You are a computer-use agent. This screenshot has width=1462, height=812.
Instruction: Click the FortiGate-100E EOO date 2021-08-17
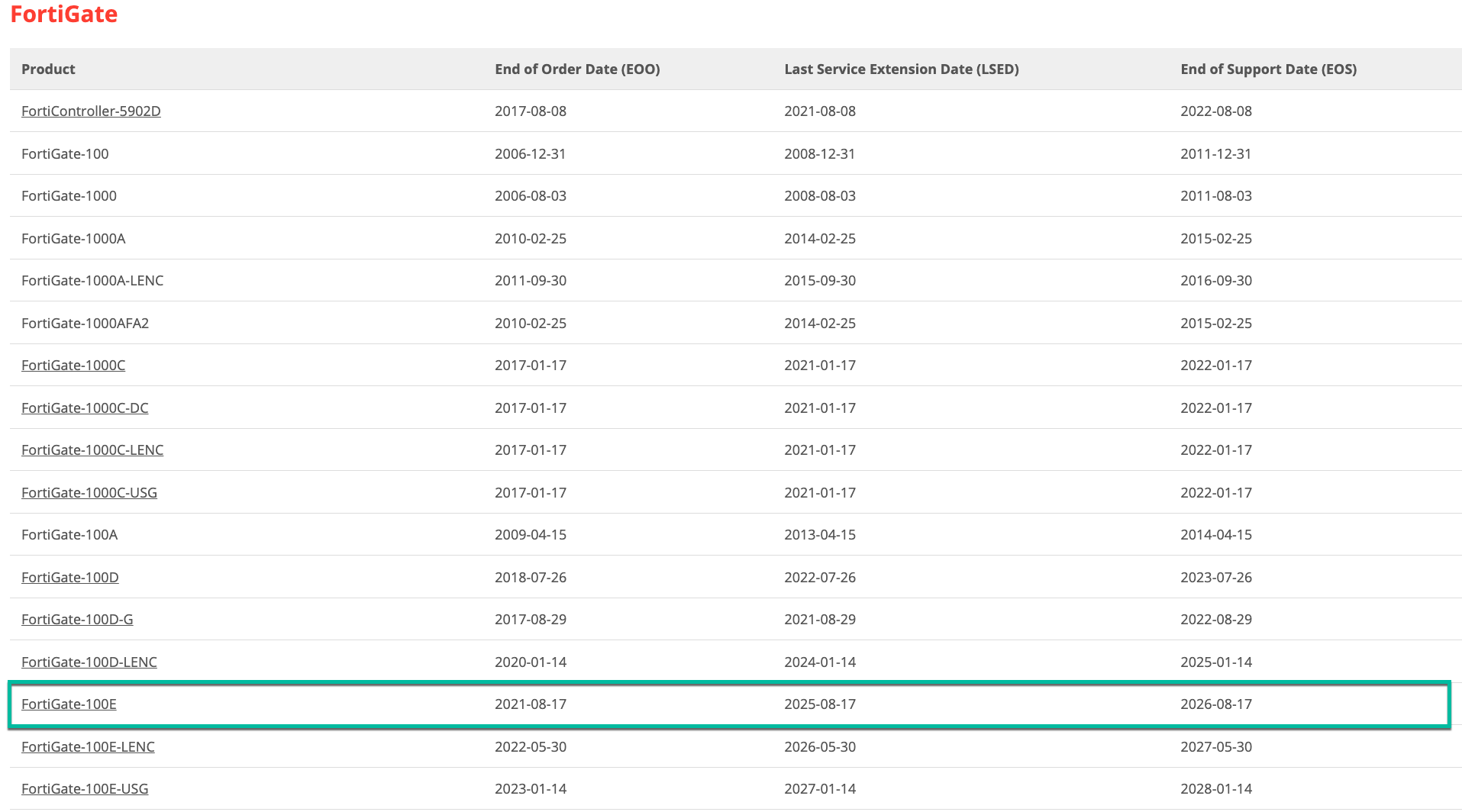(531, 704)
